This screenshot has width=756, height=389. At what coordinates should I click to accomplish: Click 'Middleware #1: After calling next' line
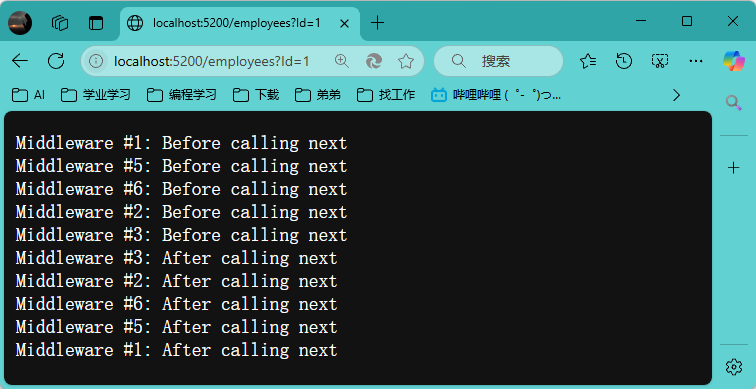[176, 350]
